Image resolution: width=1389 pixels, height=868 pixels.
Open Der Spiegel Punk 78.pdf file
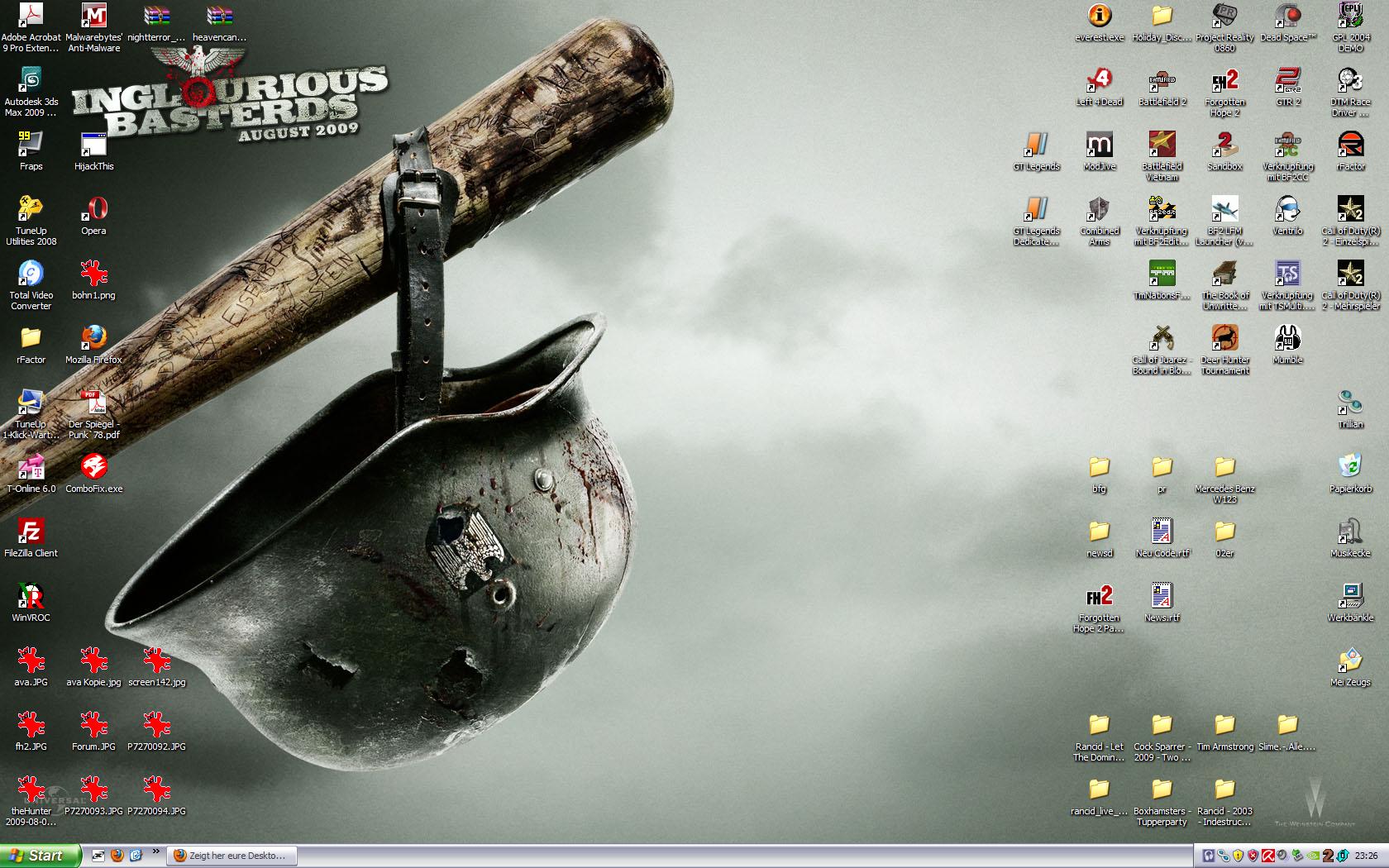pos(93,414)
